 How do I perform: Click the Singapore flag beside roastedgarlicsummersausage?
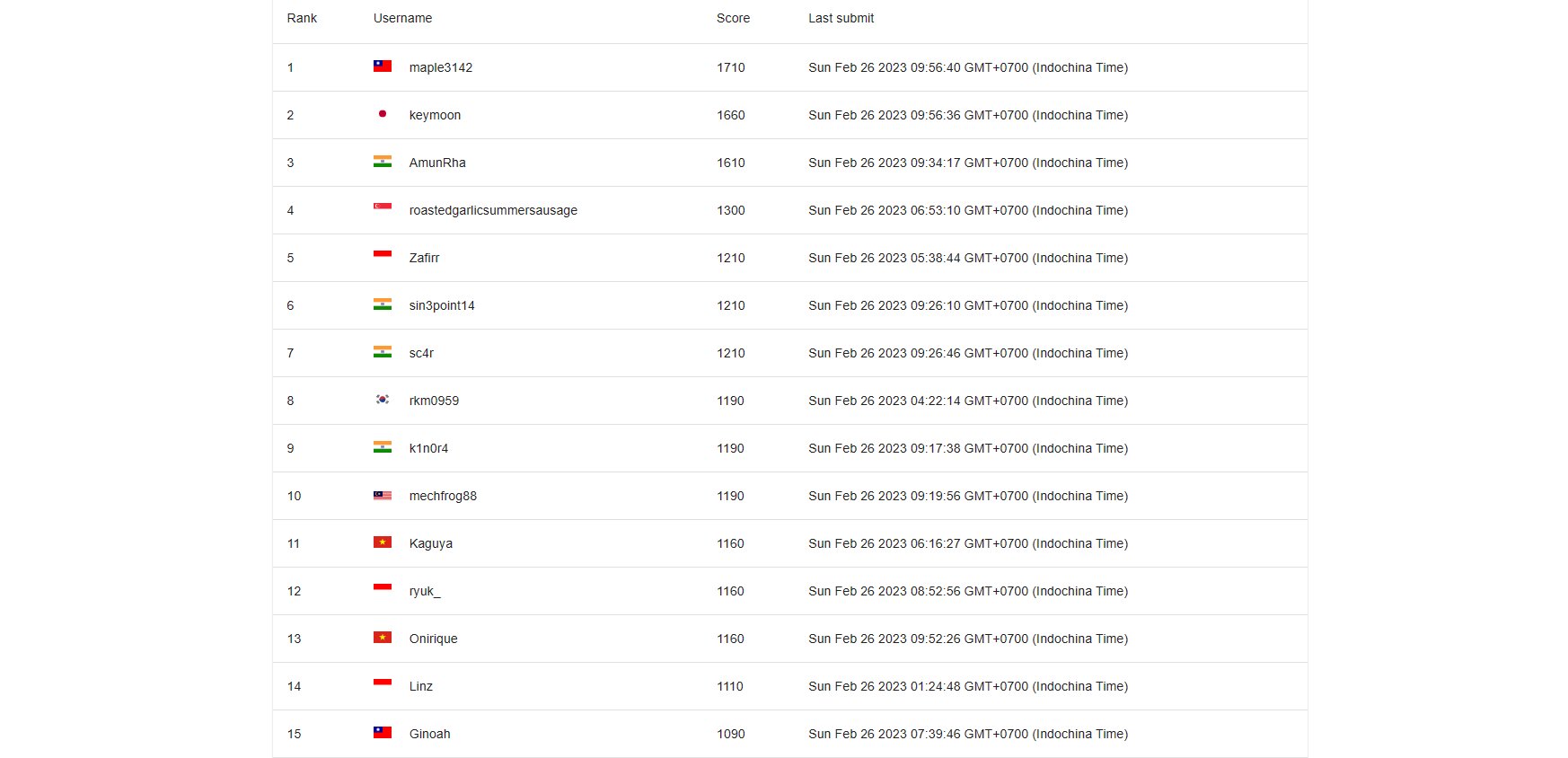point(383,207)
